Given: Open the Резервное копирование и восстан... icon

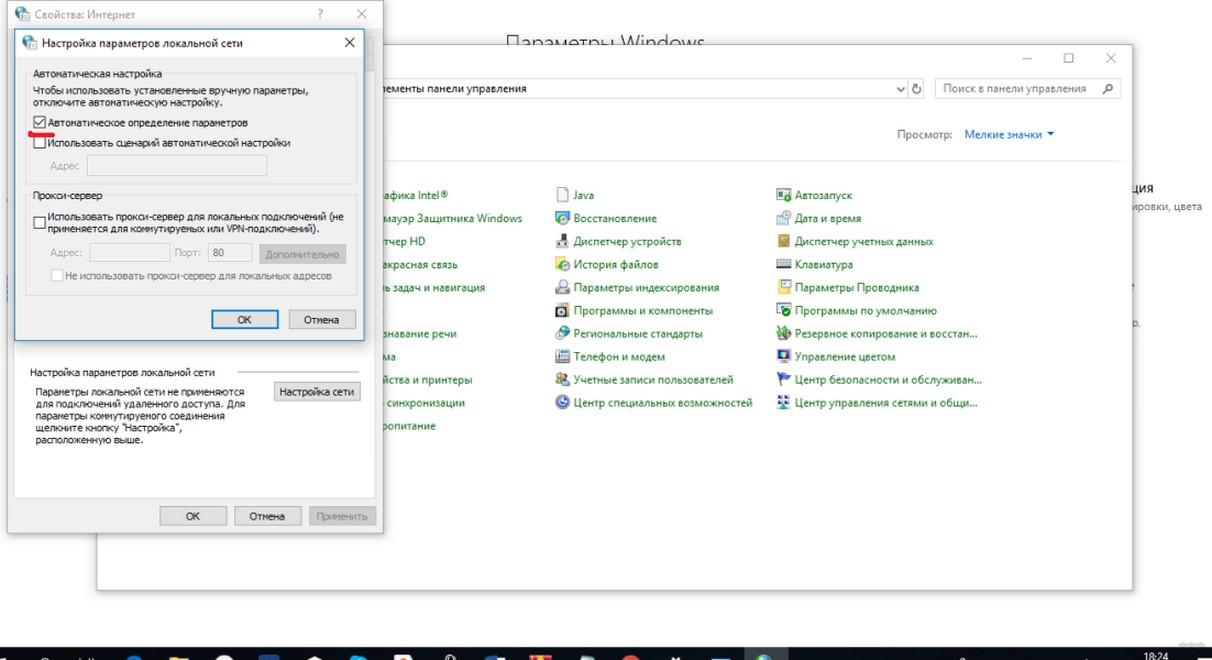Looking at the screenshot, I should point(784,333).
